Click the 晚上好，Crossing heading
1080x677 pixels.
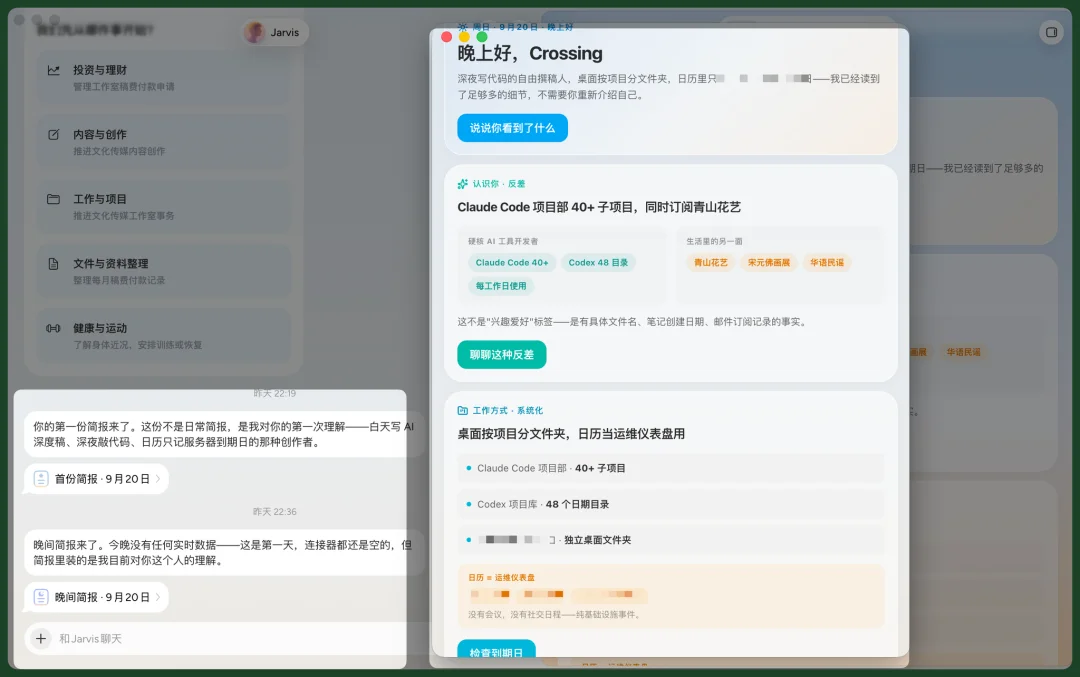click(530, 53)
